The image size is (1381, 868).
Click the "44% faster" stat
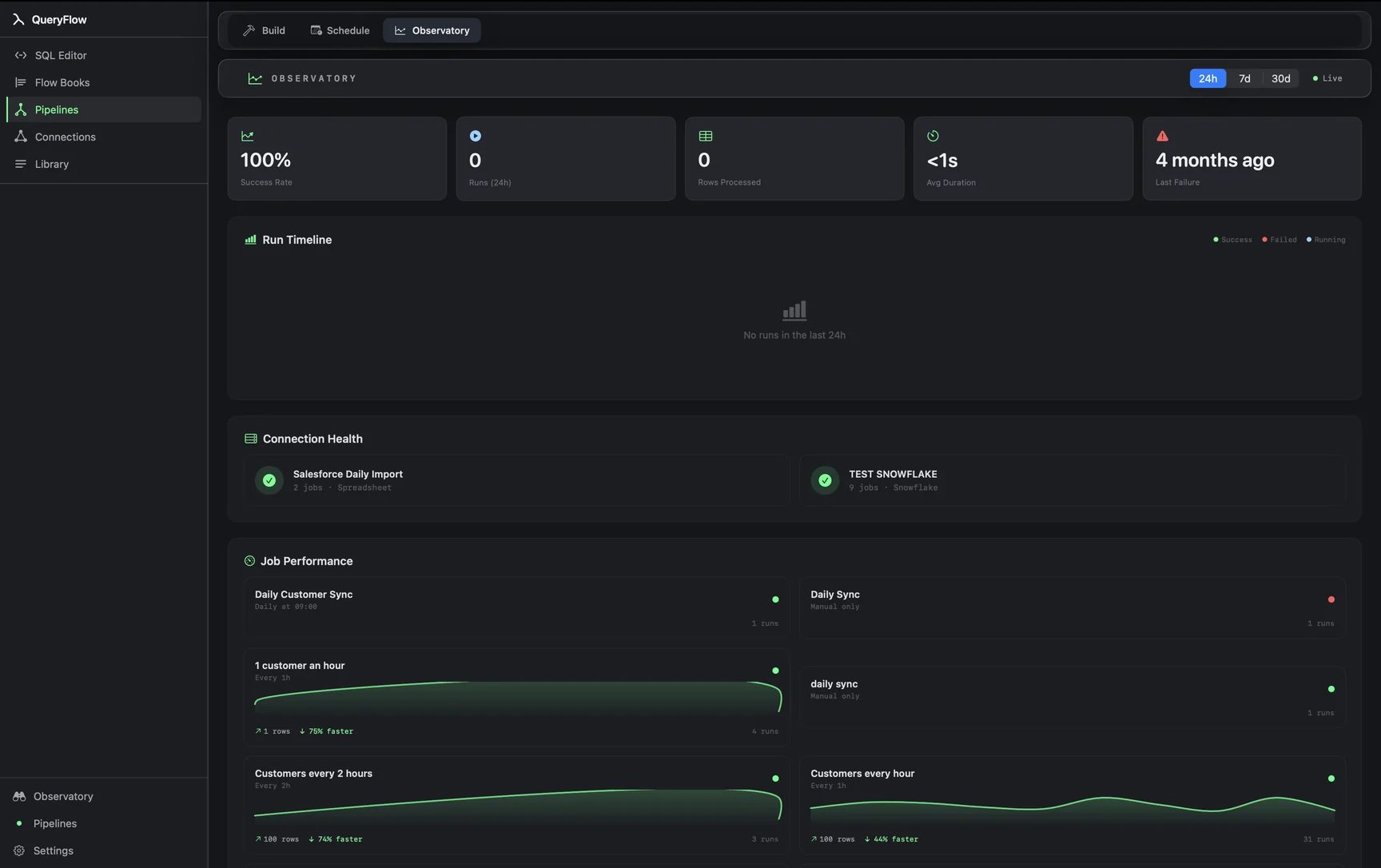[x=891, y=839]
